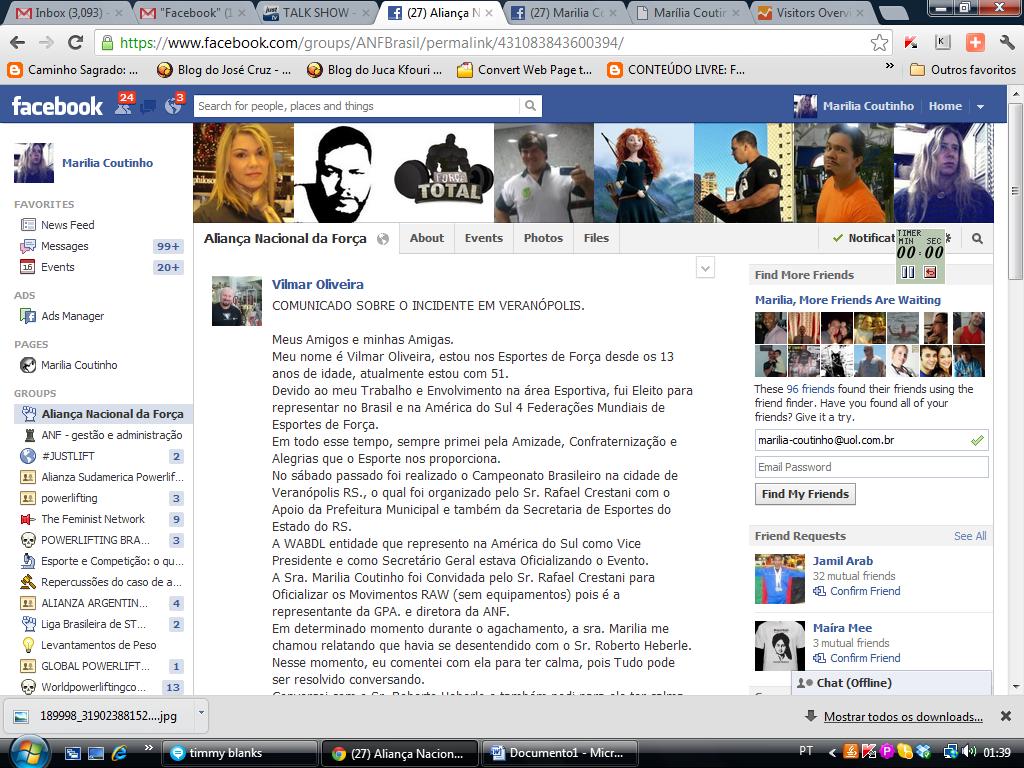
Task: Open the Facebook messages icon in top bar
Action: [x=148, y=106]
